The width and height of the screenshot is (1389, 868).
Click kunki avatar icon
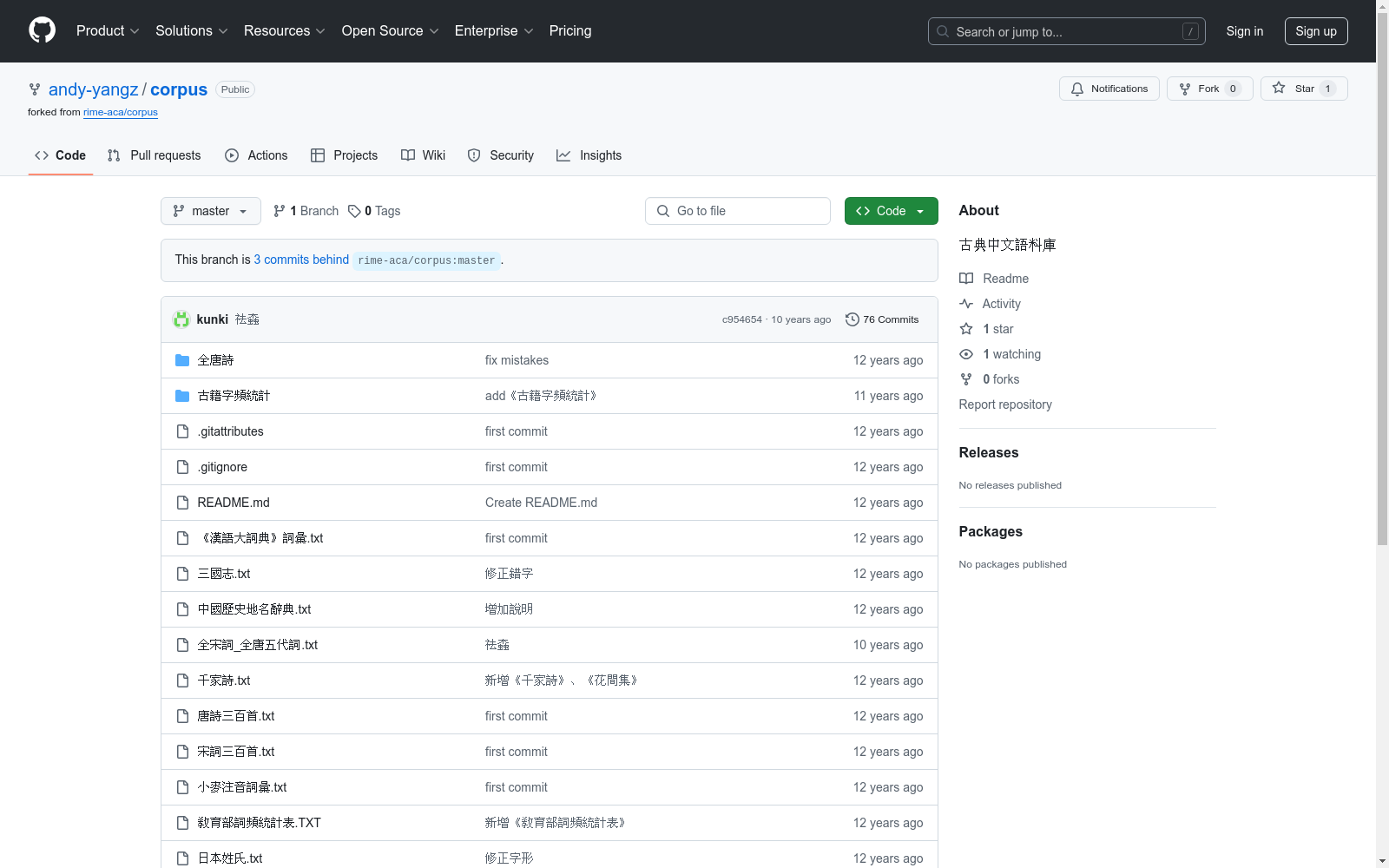point(181,319)
